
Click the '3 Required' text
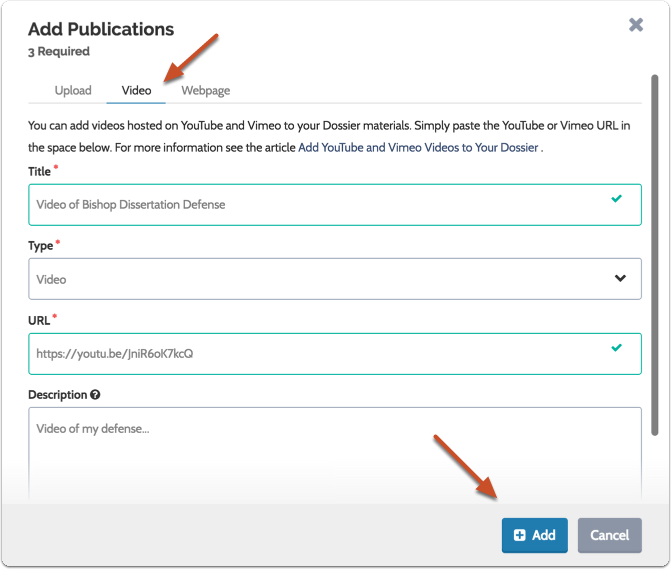[59, 51]
